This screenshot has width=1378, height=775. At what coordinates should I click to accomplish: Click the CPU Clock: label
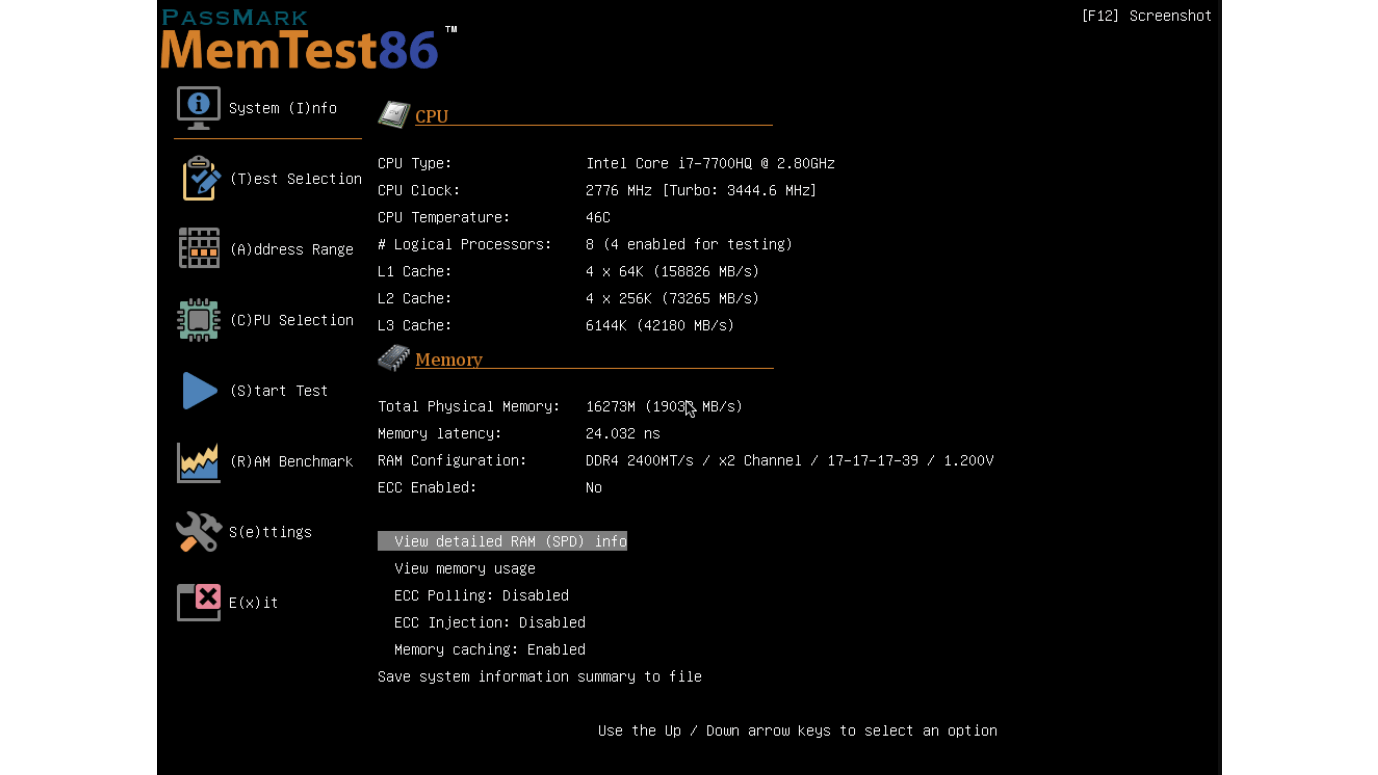point(419,190)
